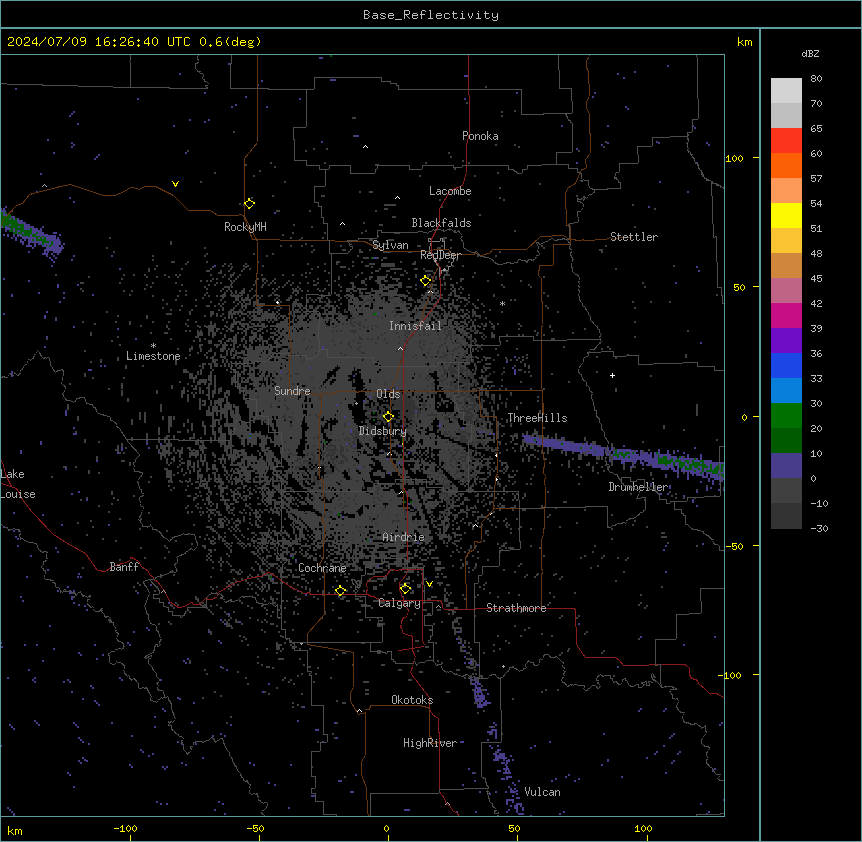The image size is (862, 842).
Task: Click the asterisk marker east of Innisfail
Action: click(x=502, y=303)
